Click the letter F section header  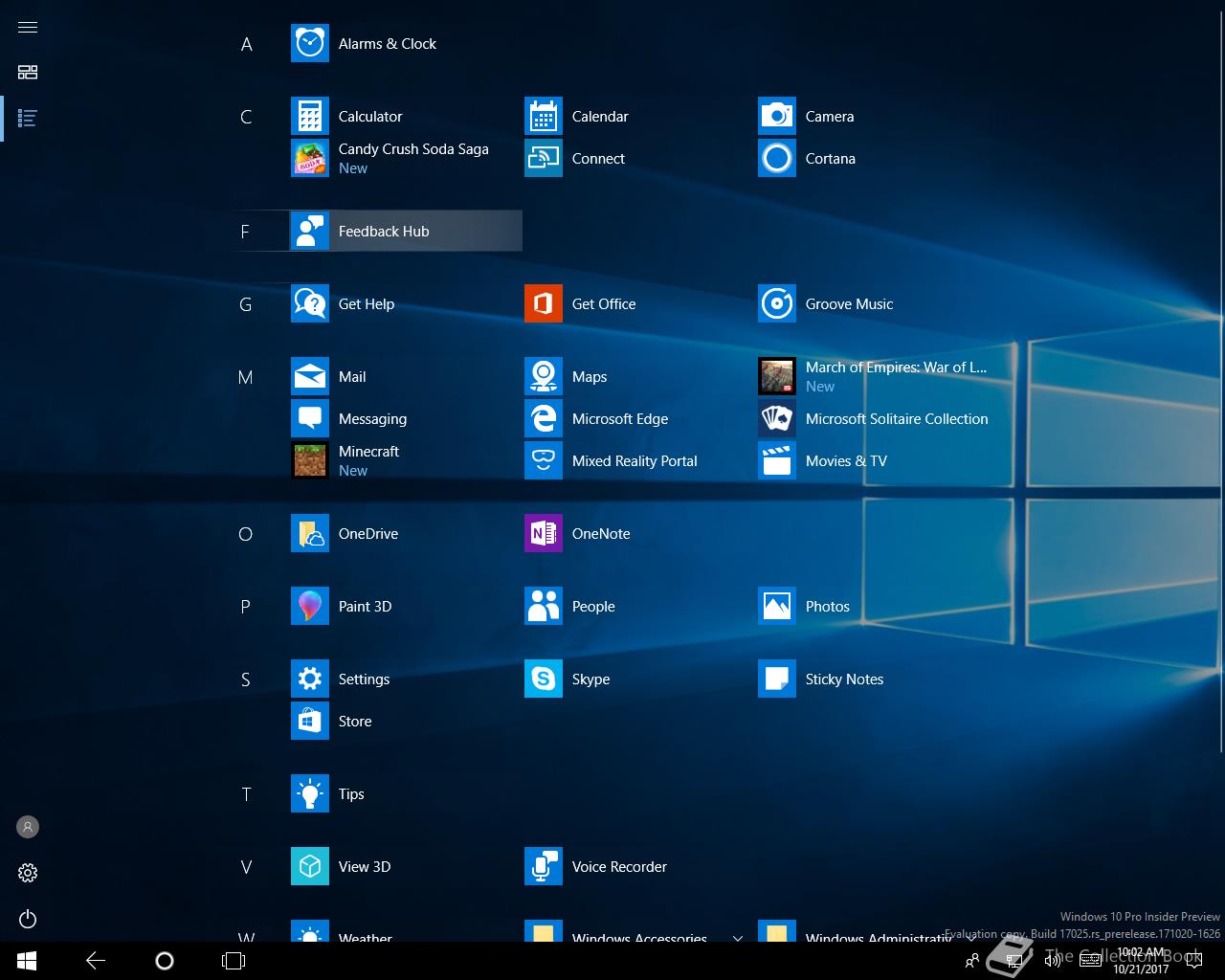[x=245, y=232]
